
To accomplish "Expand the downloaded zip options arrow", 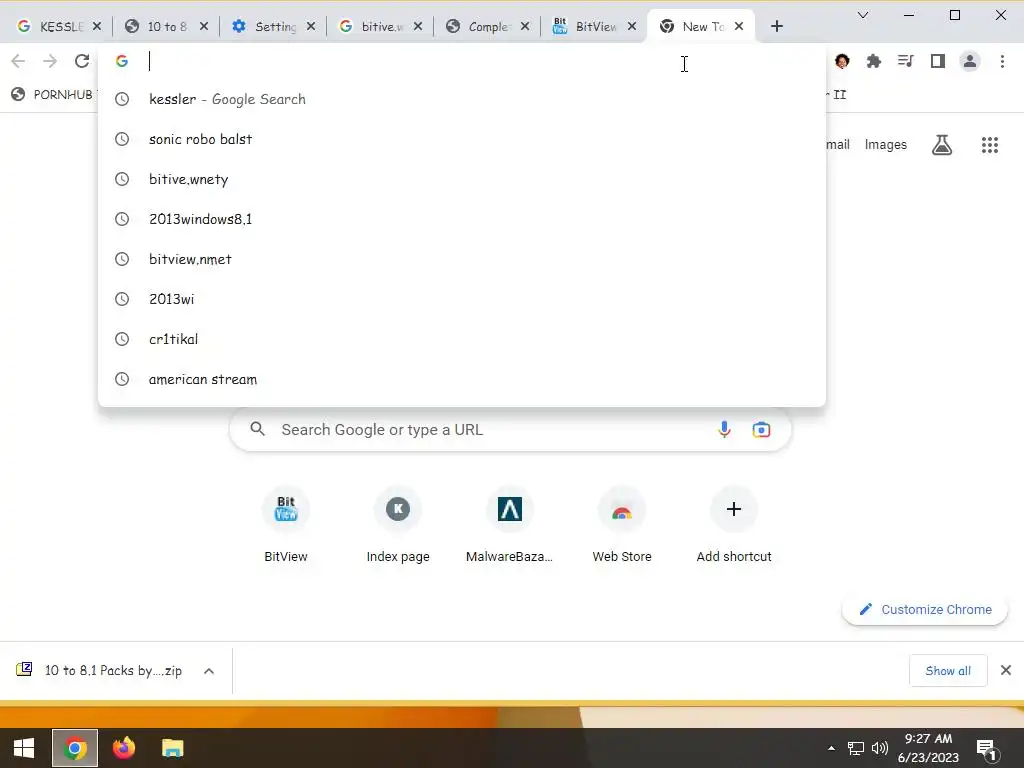I will 209,671.
